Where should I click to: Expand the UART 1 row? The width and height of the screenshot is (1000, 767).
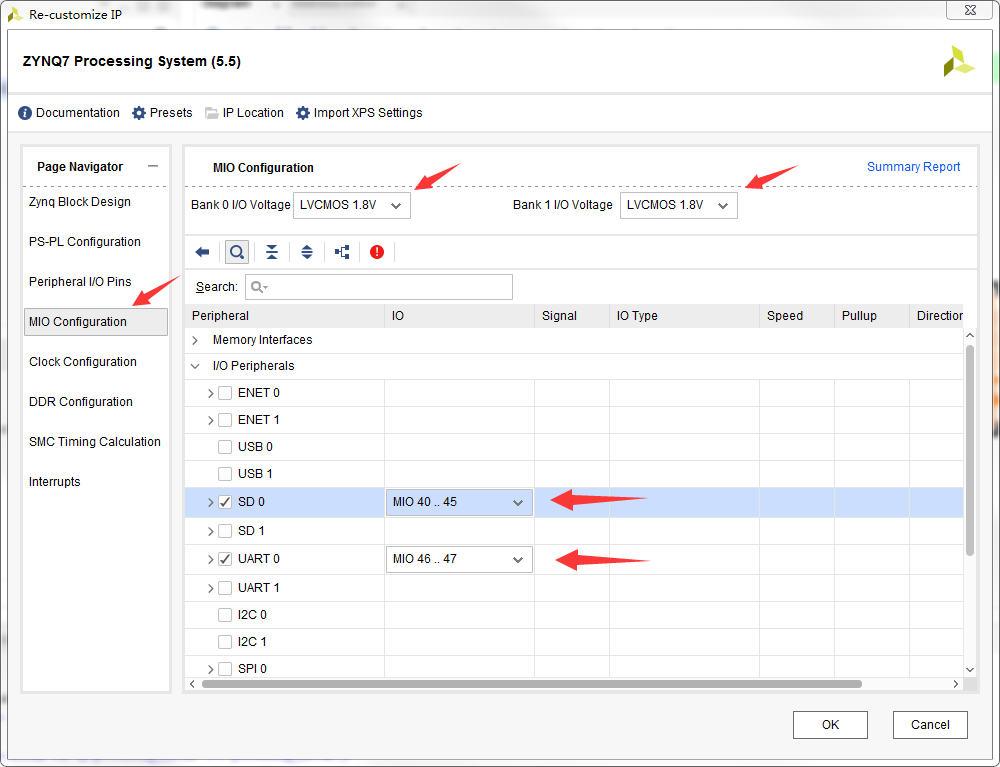click(210, 588)
